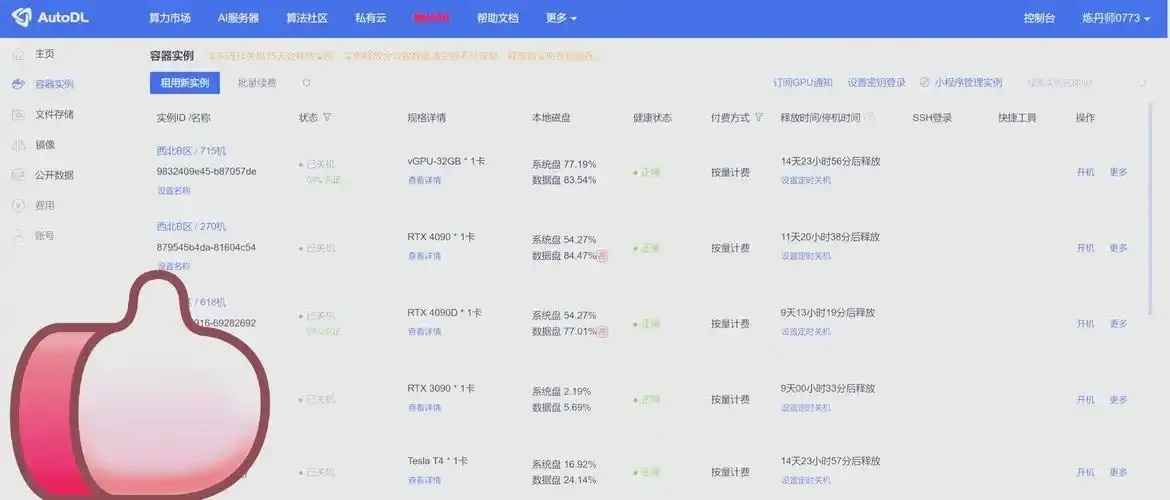Click 设置定时关机 under 9天00小时33分后释放
1170x500 pixels.
coord(806,407)
